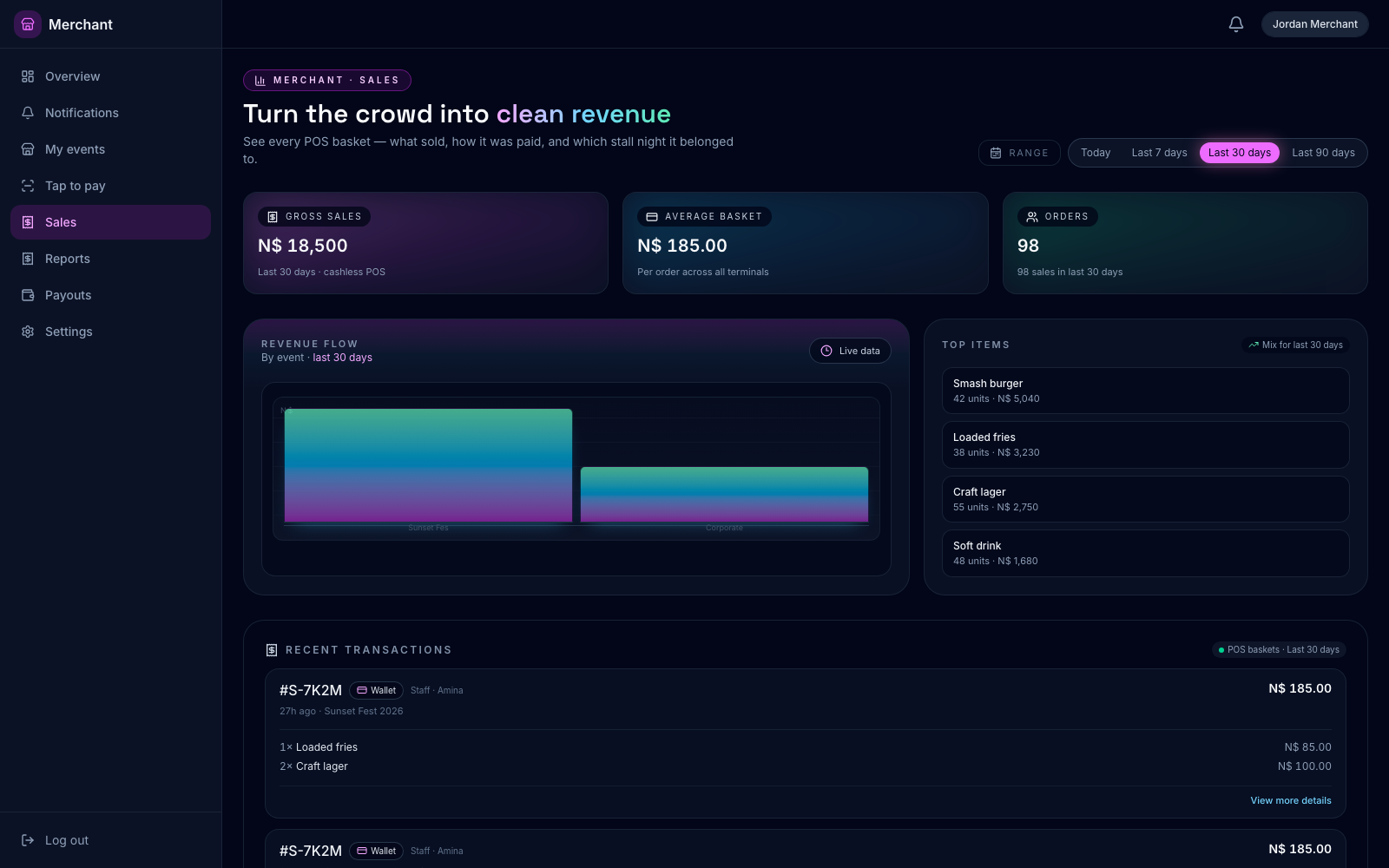Screen dimensions: 1389x868
Task: Click the Live data button
Action: pyautogui.click(x=850, y=351)
